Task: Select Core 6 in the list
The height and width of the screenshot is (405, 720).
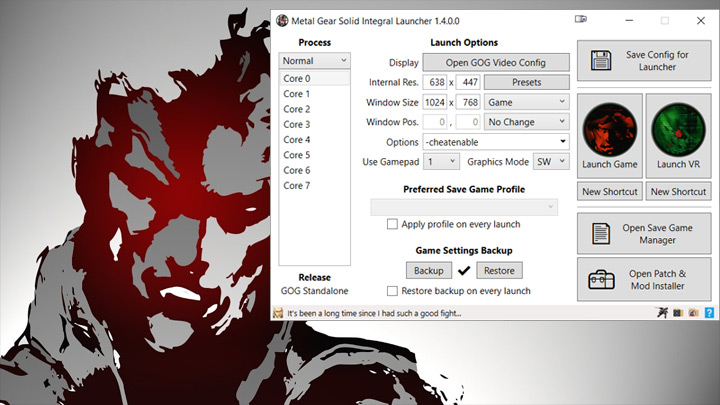Action: [315, 170]
